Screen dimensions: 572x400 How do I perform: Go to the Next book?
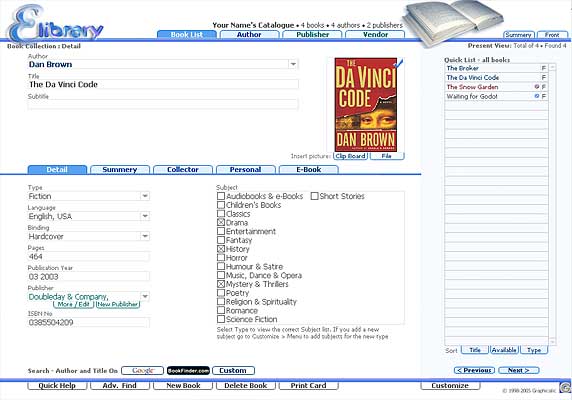[519, 370]
